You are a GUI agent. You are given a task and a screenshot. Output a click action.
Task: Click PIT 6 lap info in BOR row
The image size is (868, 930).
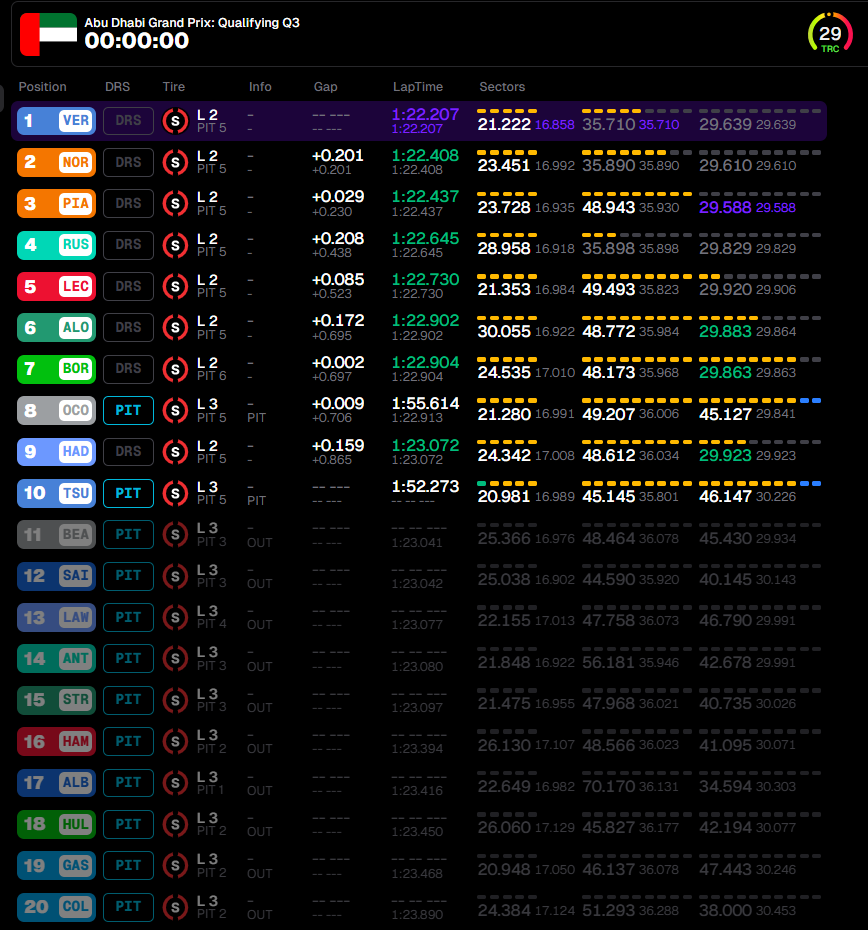[211, 376]
